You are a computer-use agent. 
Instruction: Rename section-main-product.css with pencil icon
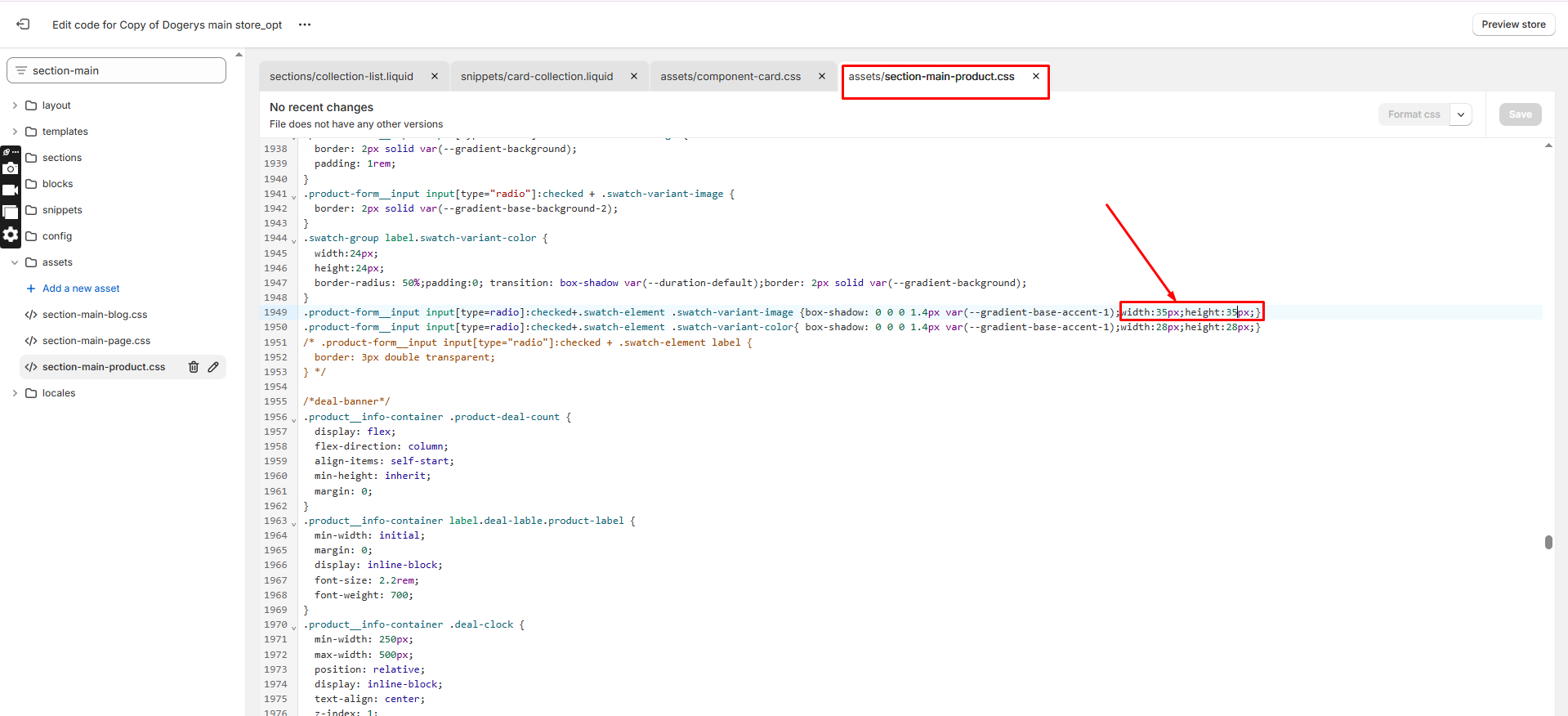click(213, 367)
